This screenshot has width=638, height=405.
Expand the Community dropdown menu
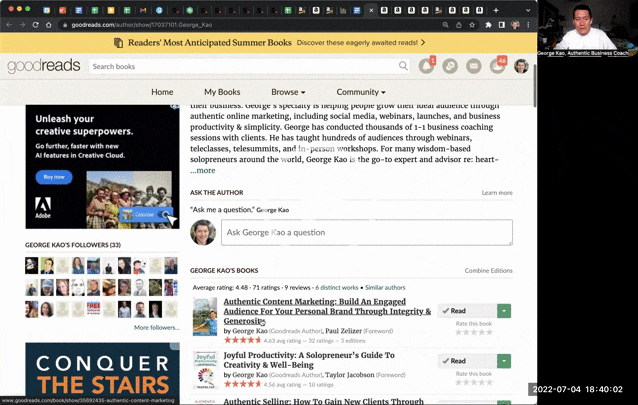coord(361,92)
